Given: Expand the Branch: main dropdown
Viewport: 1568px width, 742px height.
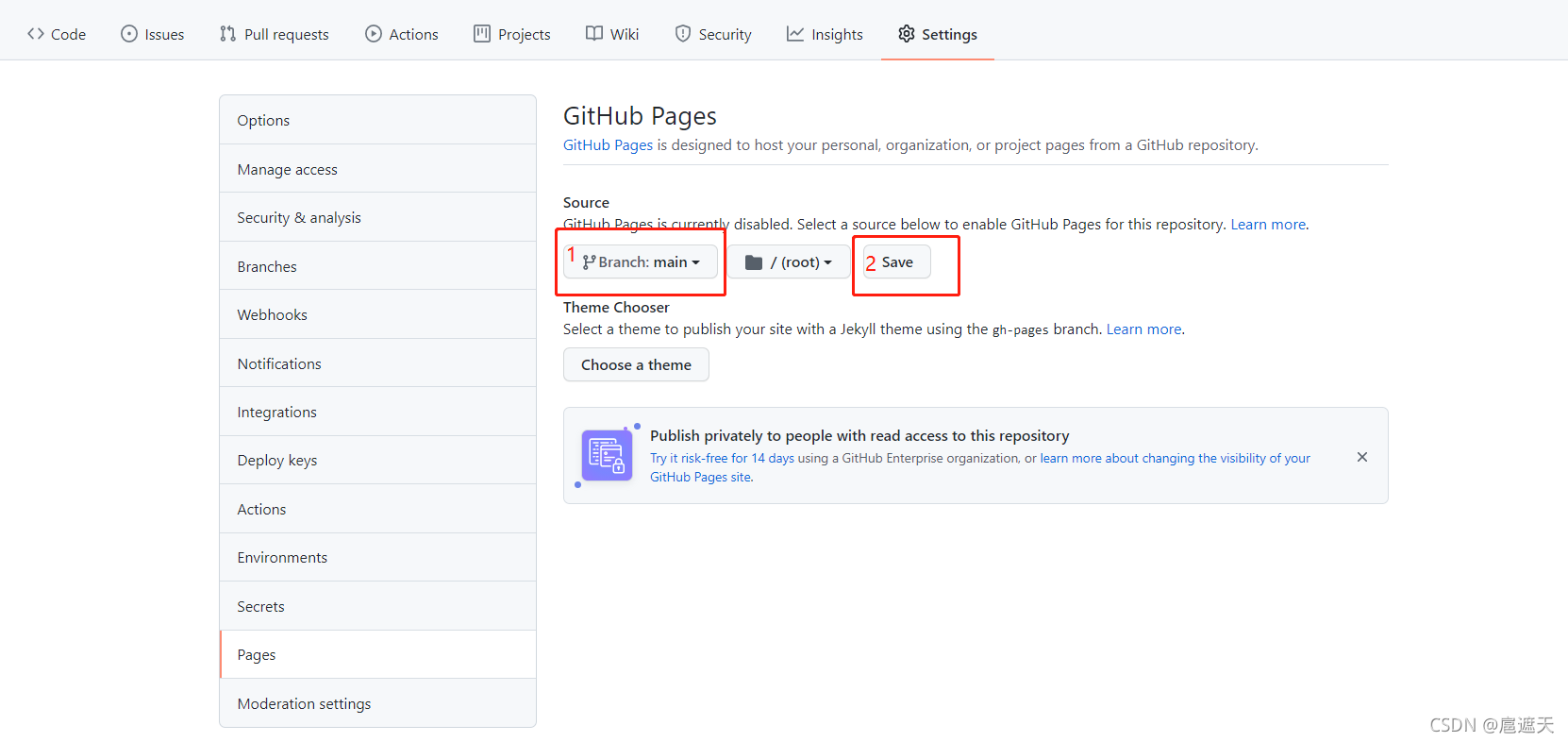Looking at the screenshot, I should [641, 261].
